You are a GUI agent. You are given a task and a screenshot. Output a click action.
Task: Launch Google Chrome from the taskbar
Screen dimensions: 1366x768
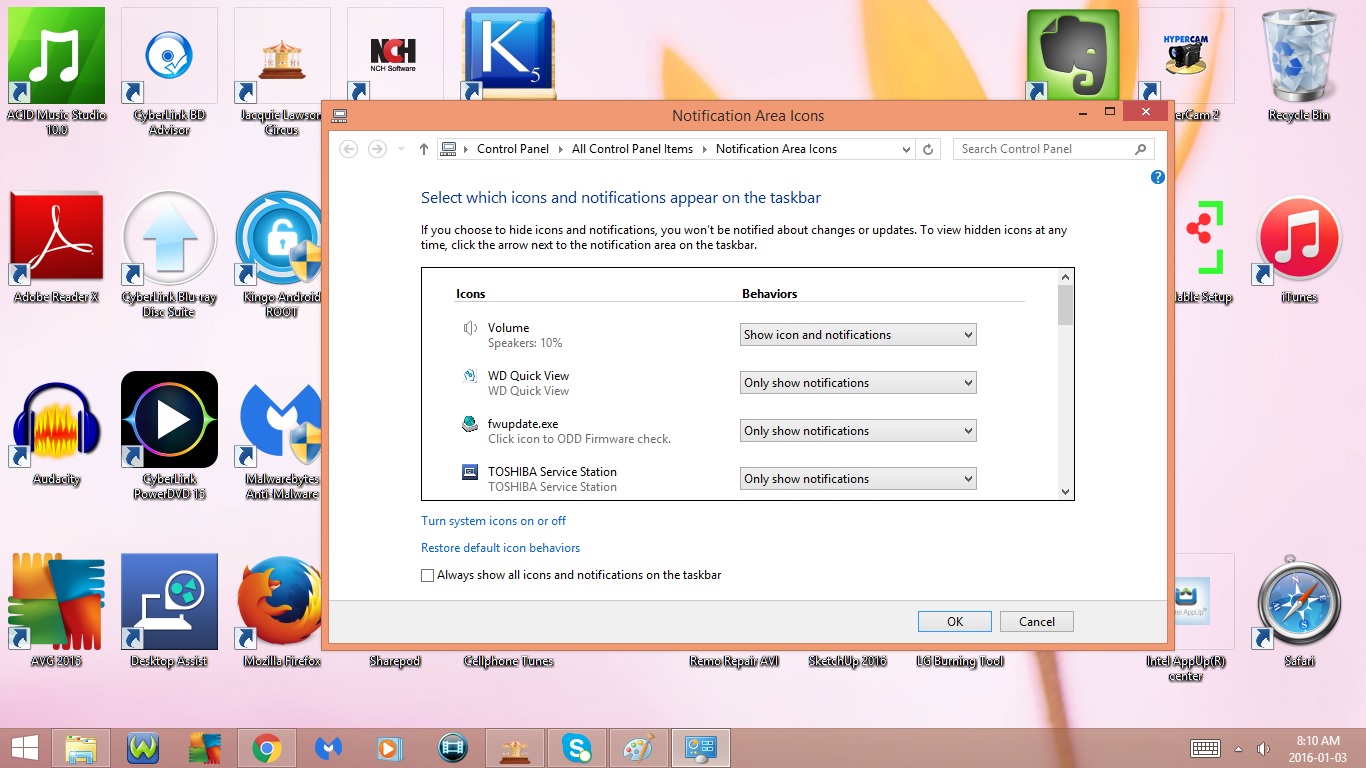click(266, 748)
